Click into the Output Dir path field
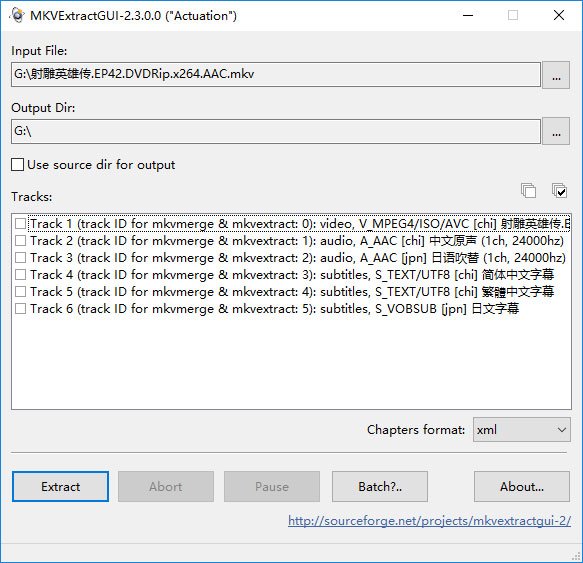 [x=276, y=131]
